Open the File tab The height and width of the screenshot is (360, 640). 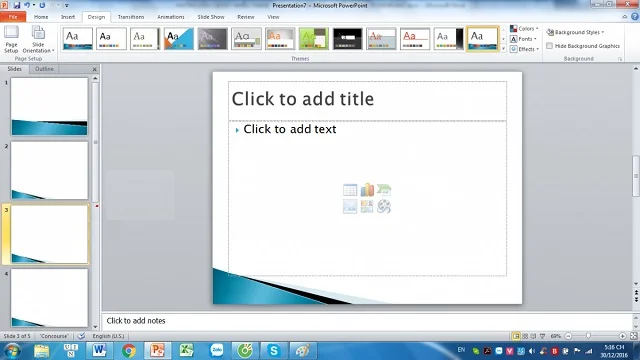[x=13, y=17]
